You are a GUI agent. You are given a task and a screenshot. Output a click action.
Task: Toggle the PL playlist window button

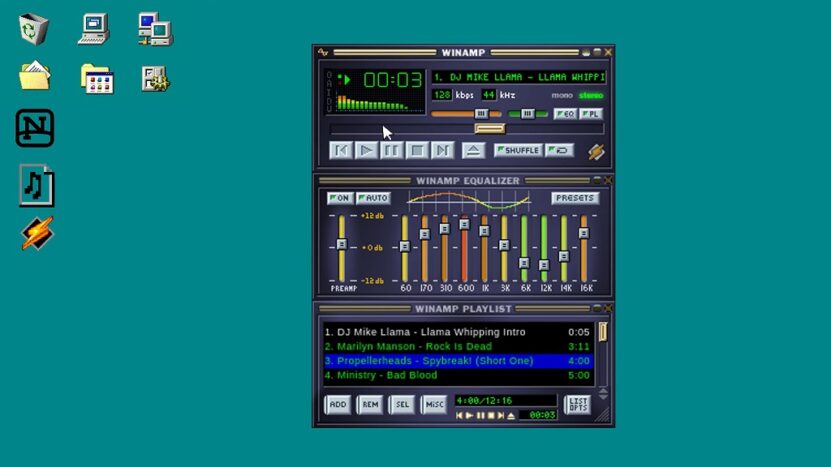(591, 114)
